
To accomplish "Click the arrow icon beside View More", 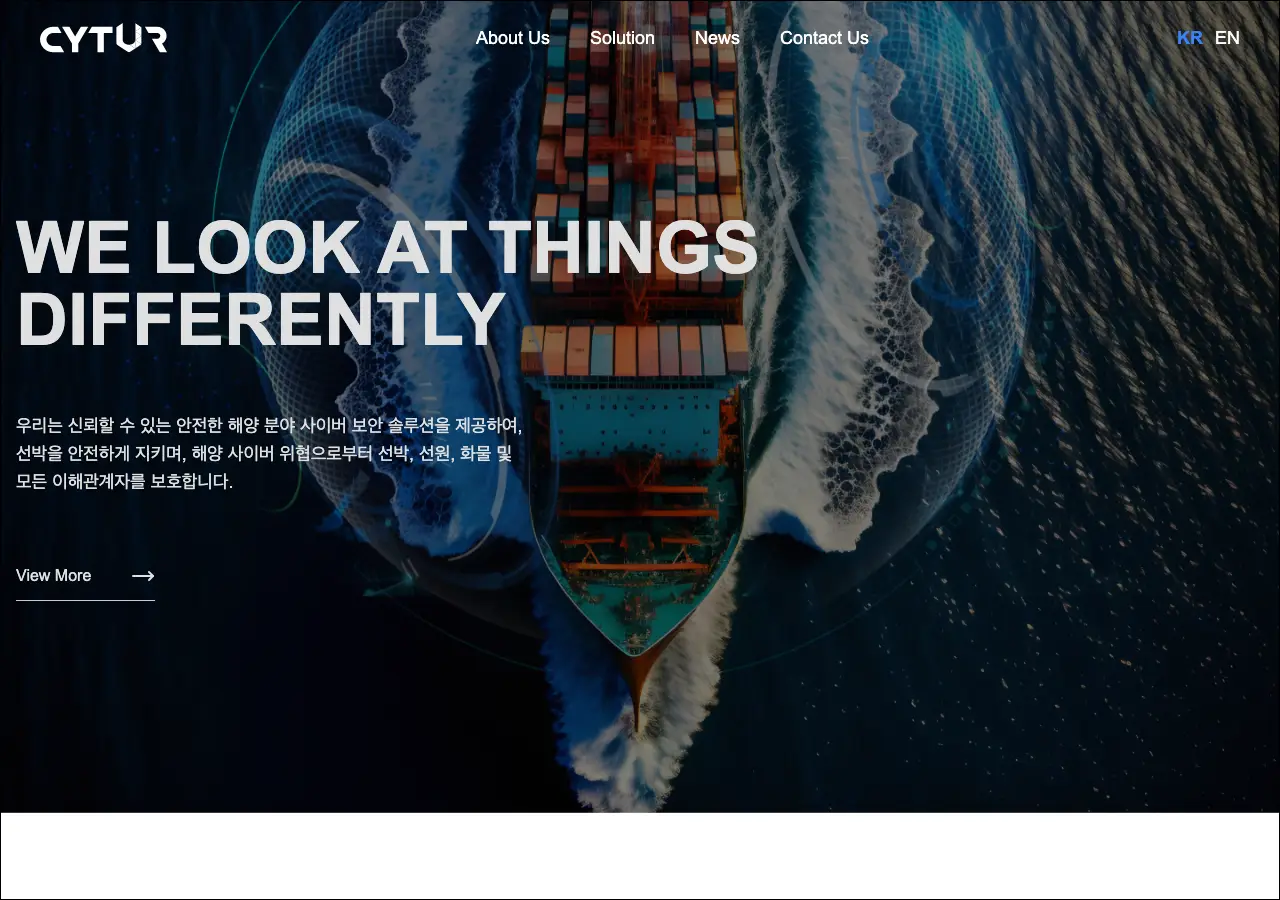I will pos(143,576).
